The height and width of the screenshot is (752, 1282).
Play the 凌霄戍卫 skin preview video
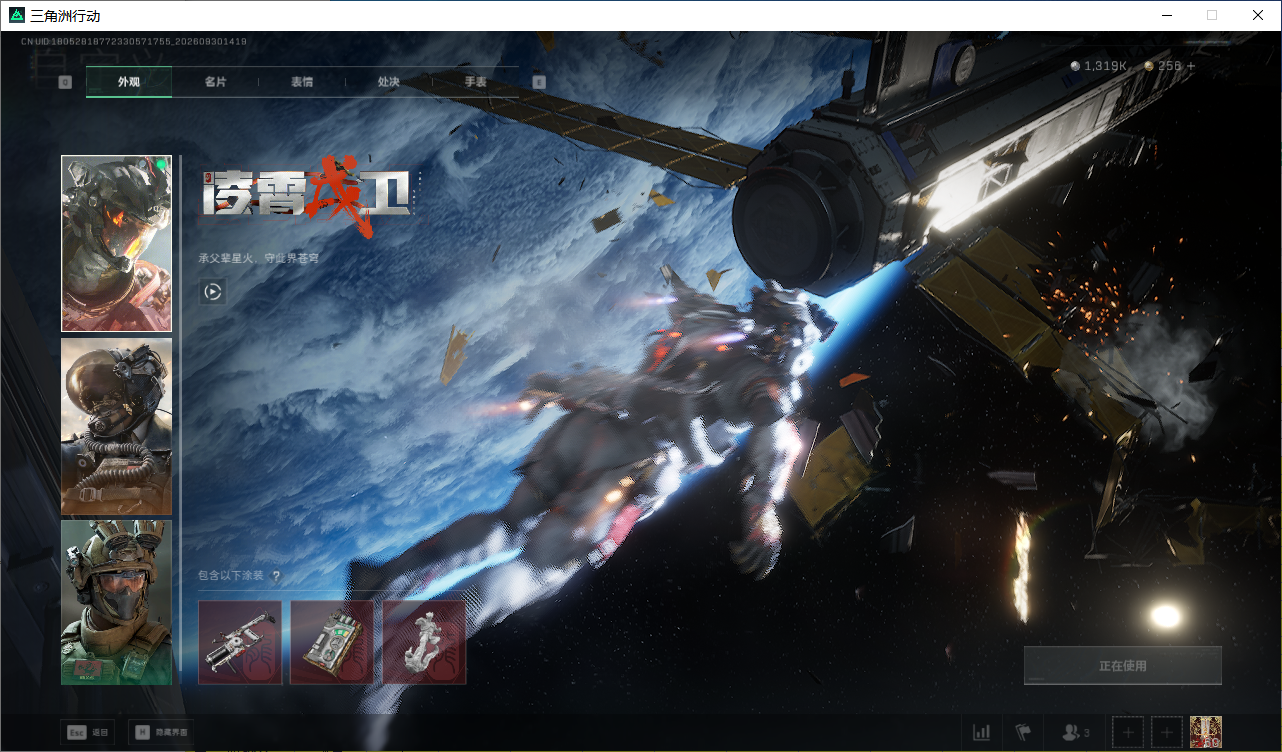(212, 292)
